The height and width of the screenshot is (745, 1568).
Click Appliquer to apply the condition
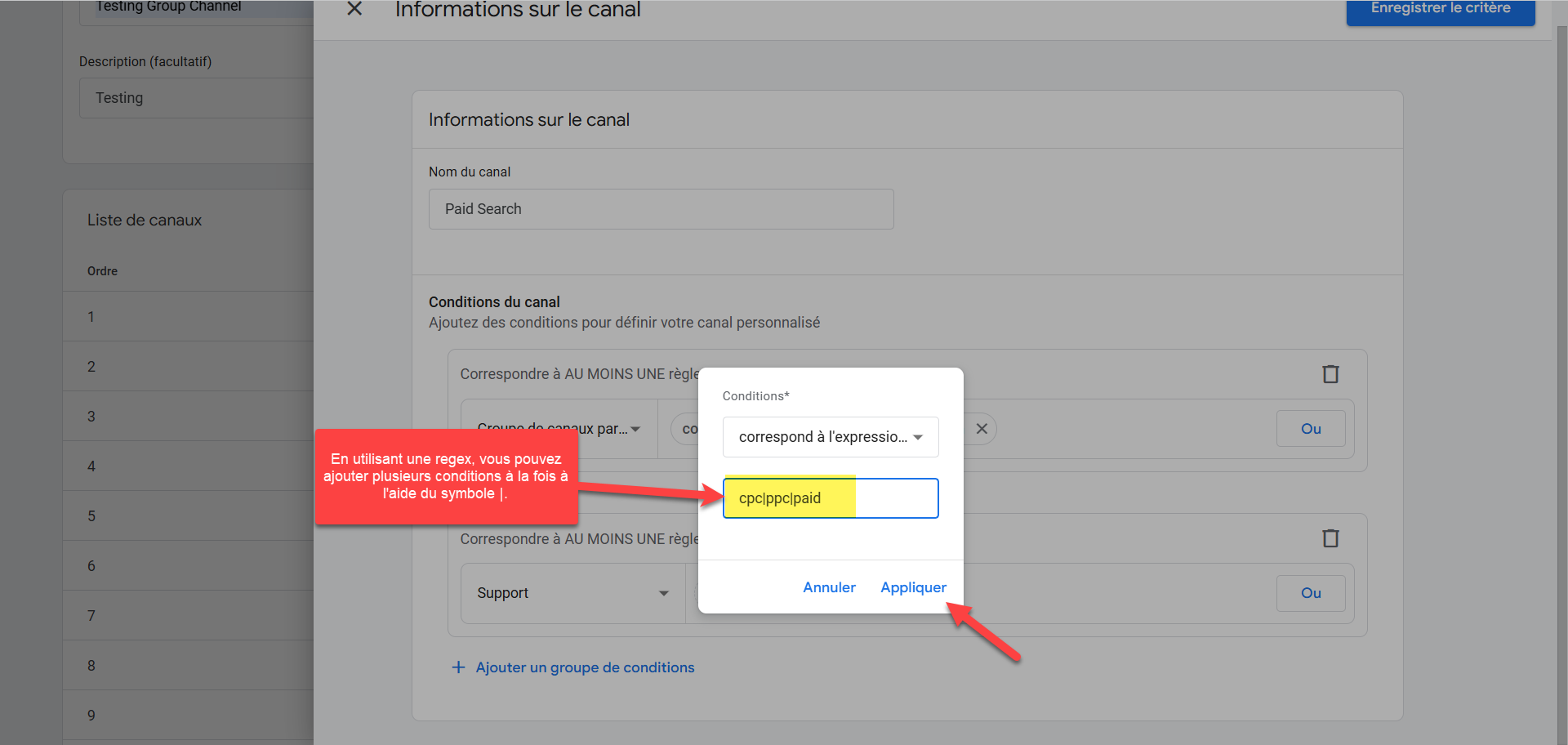click(913, 587)
